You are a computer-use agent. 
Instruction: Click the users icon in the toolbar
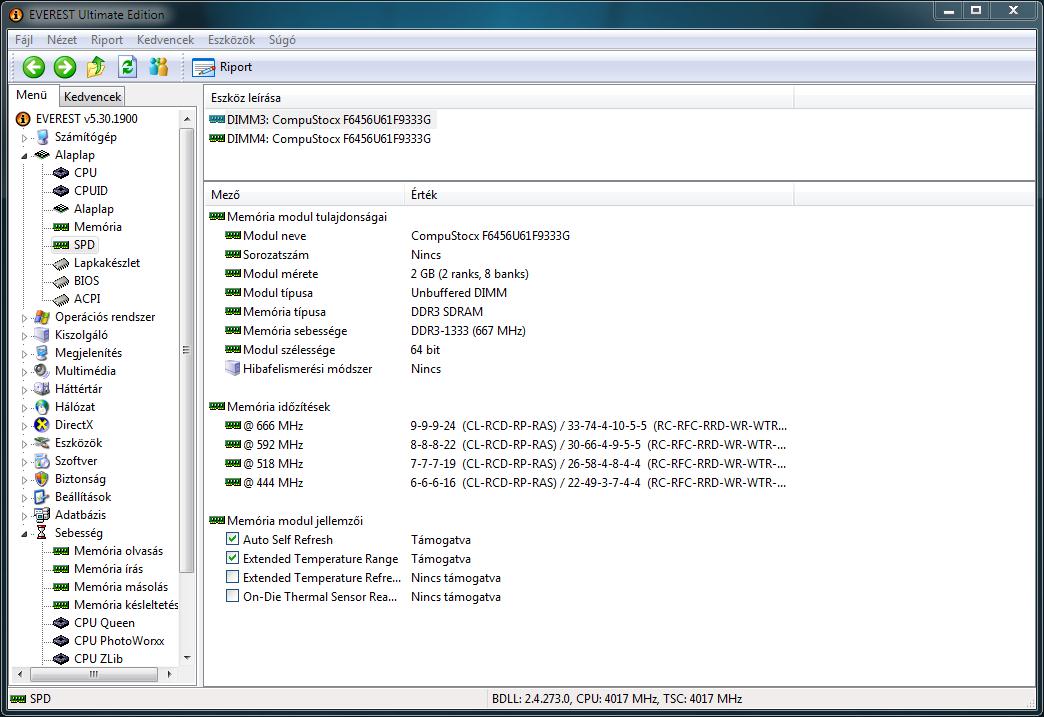[x=158, y=67]
